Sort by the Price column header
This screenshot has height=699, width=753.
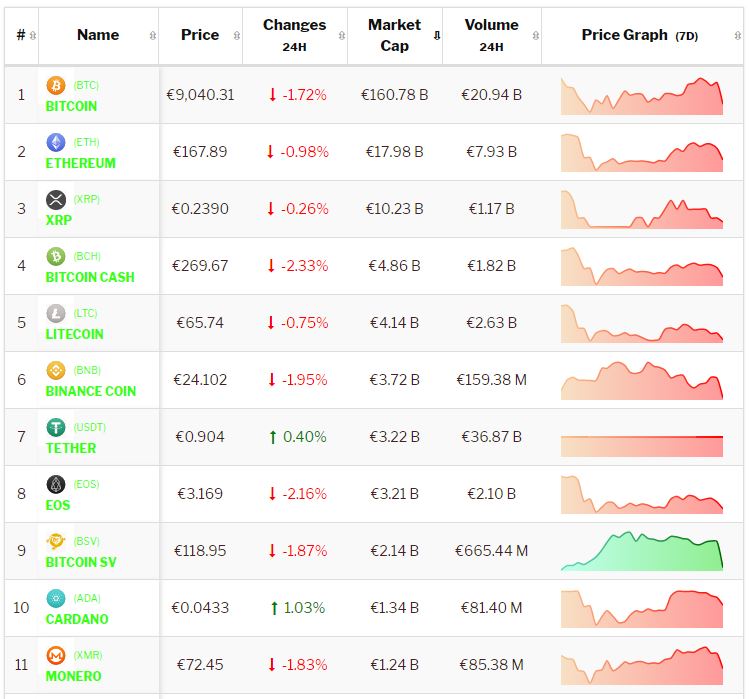click(200, 35)
